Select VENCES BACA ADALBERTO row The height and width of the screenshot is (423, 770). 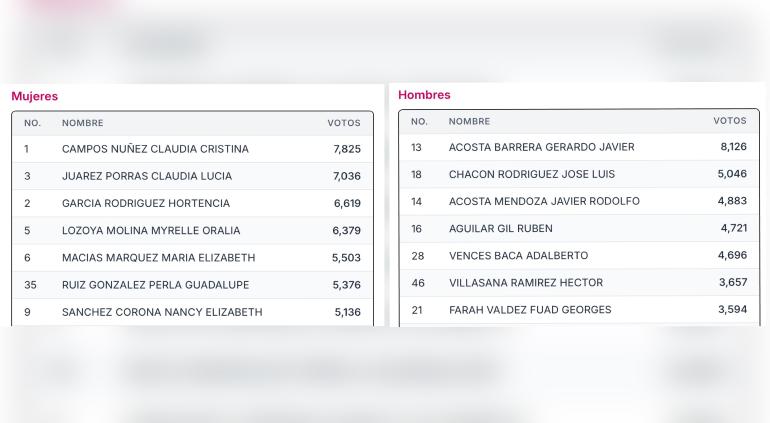[579, 255]
